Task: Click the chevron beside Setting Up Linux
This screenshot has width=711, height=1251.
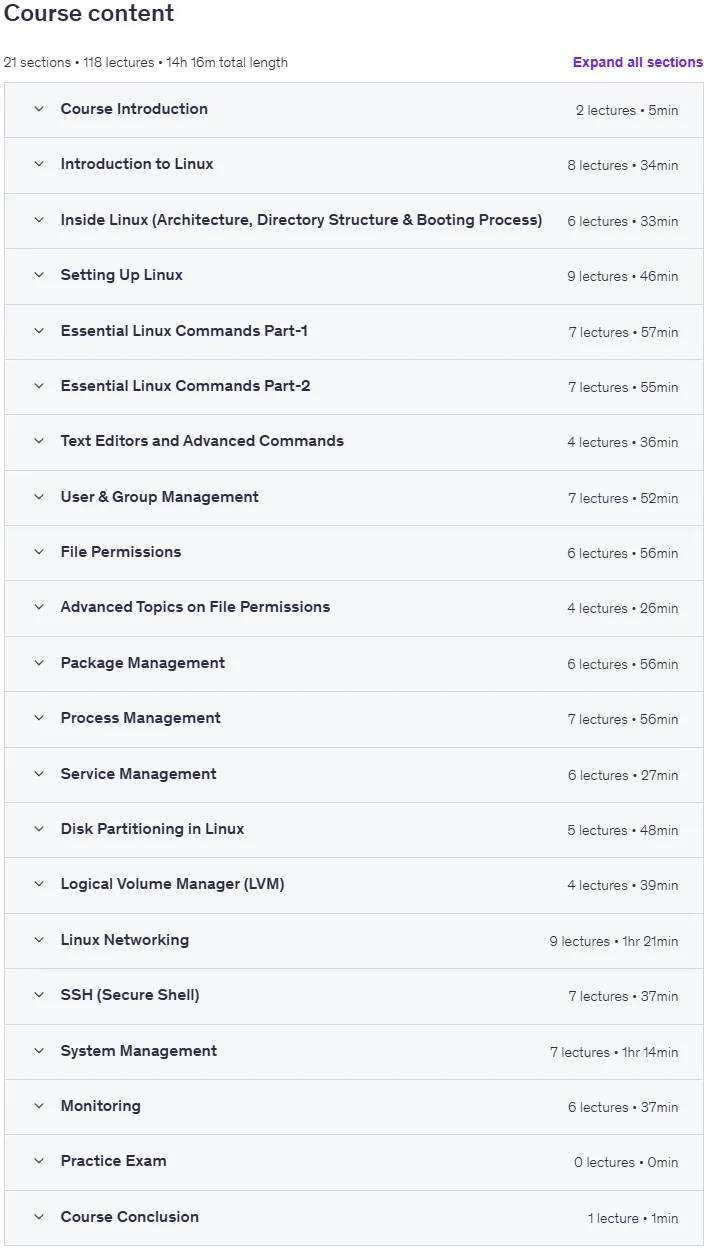Action: [x=39, y=275]
